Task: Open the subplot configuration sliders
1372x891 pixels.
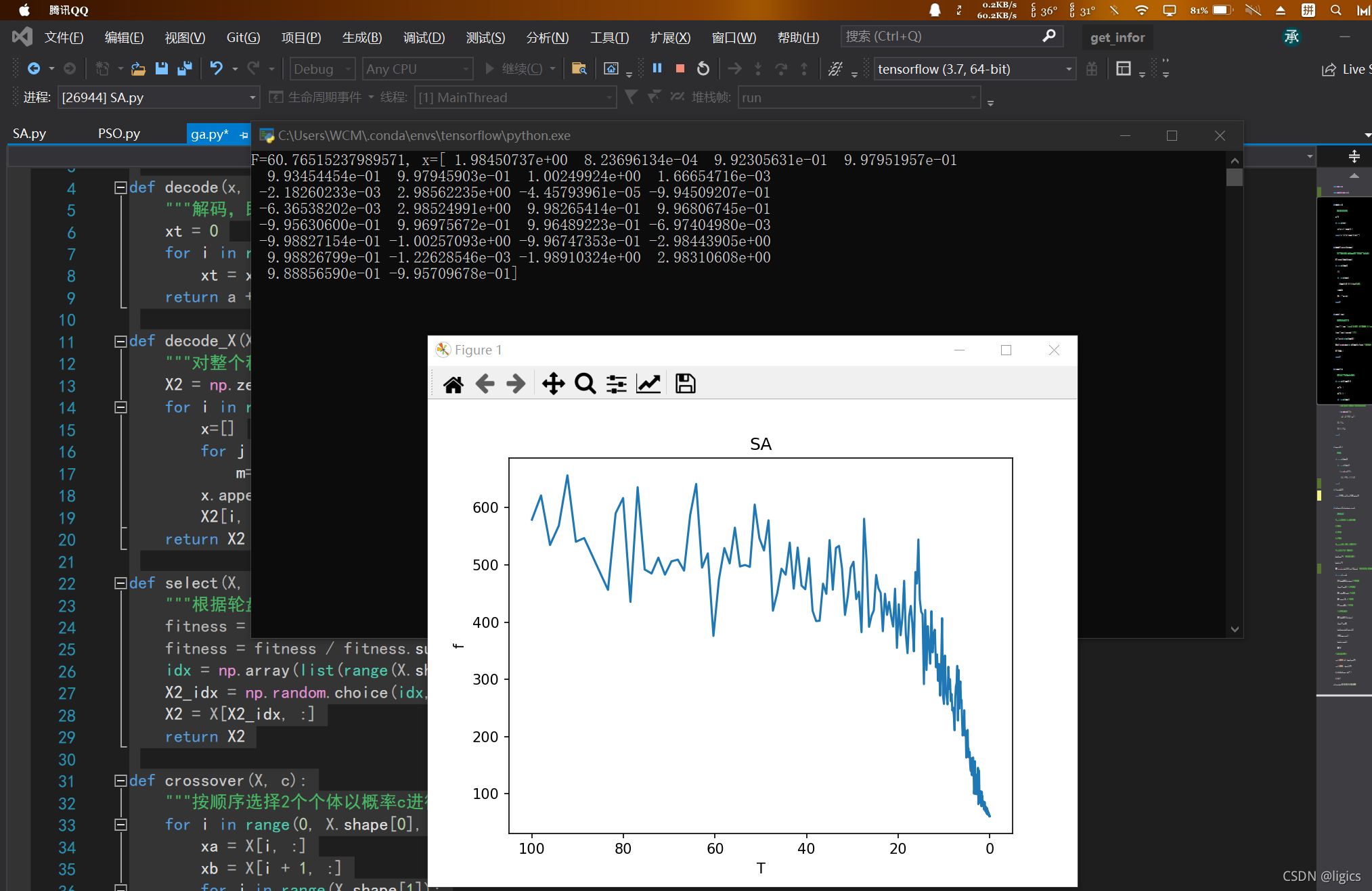Action: (x=616, y=383)
